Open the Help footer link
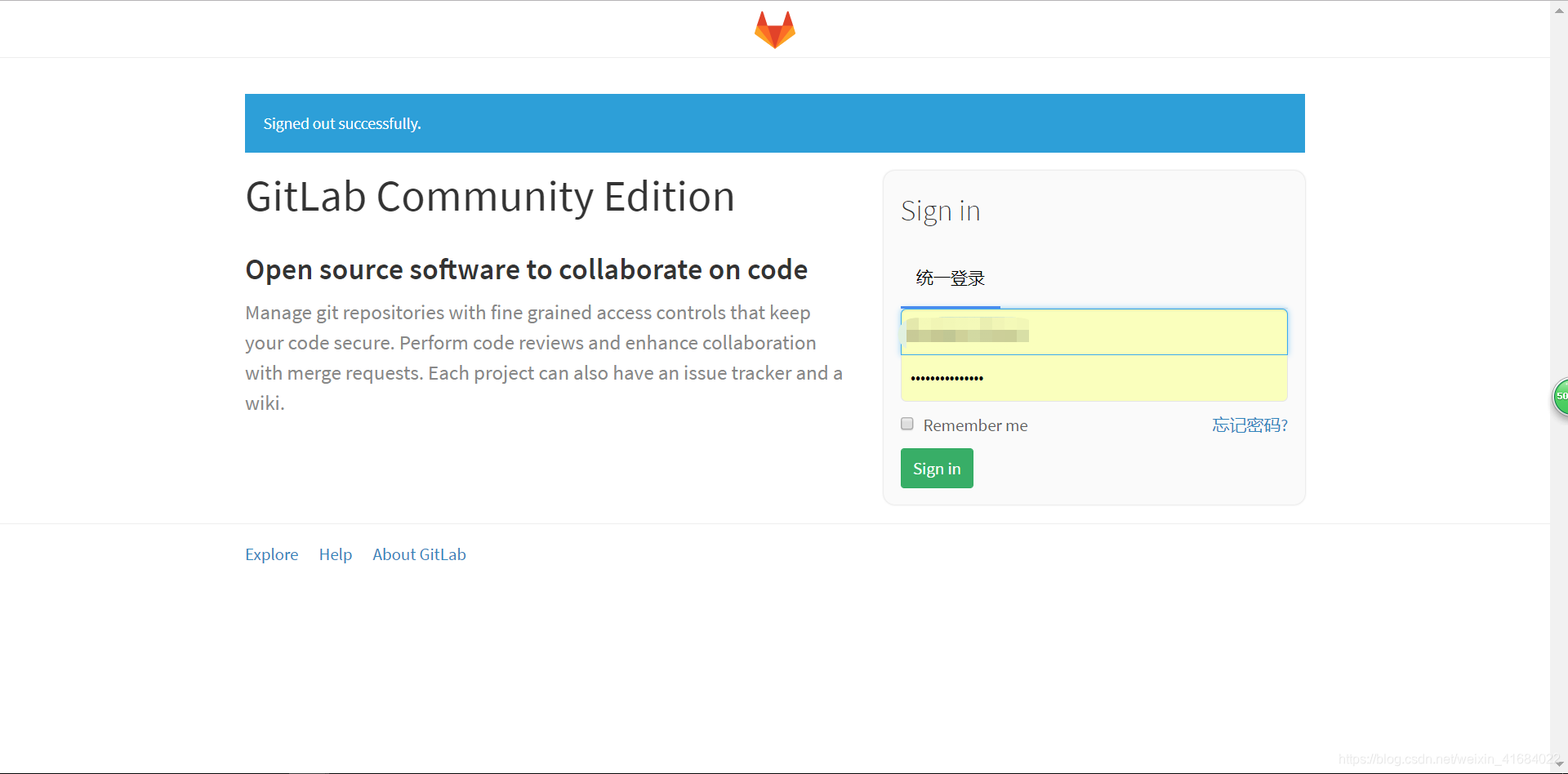The height and width of the screenshot is (774, 1568). pos(335,554)
